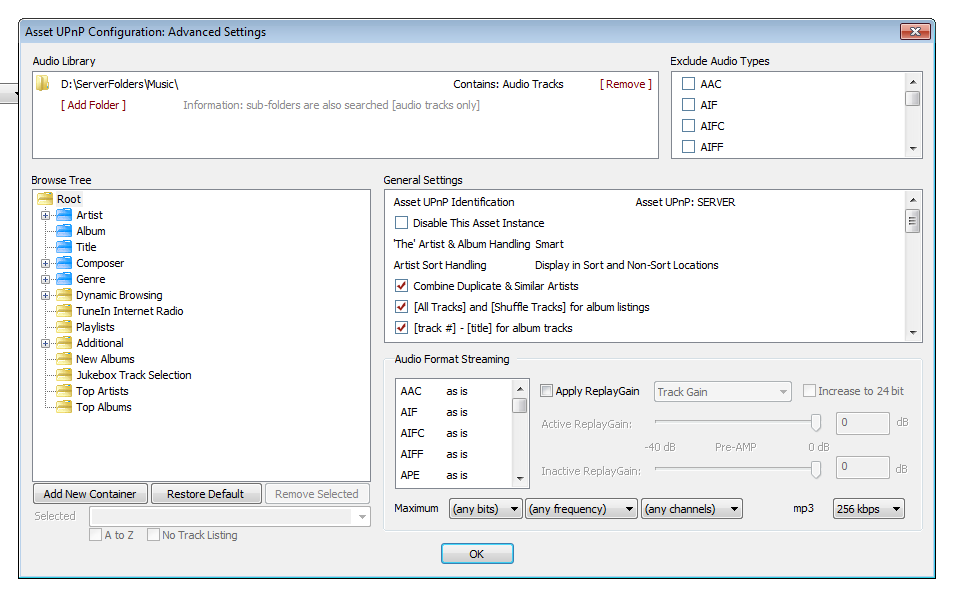The width and height of the screenshot is (953, 596).
Task: Click the TuneIn Internet Radio folder icon
Action: 64,311
